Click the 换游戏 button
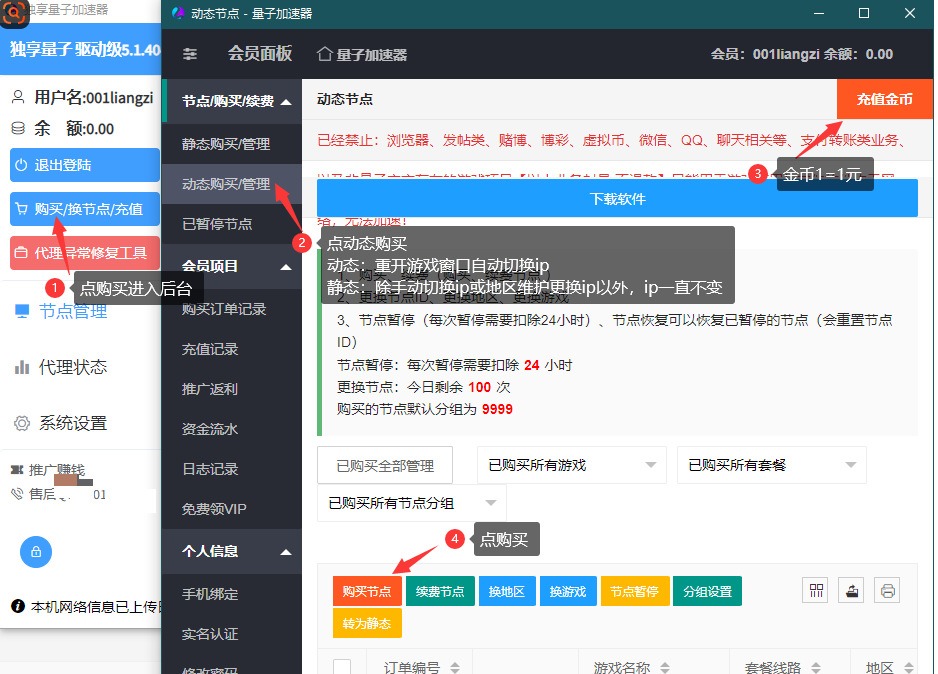Image resolution: width=938 pixels, height=674 pixels. (x=568, y=591)
